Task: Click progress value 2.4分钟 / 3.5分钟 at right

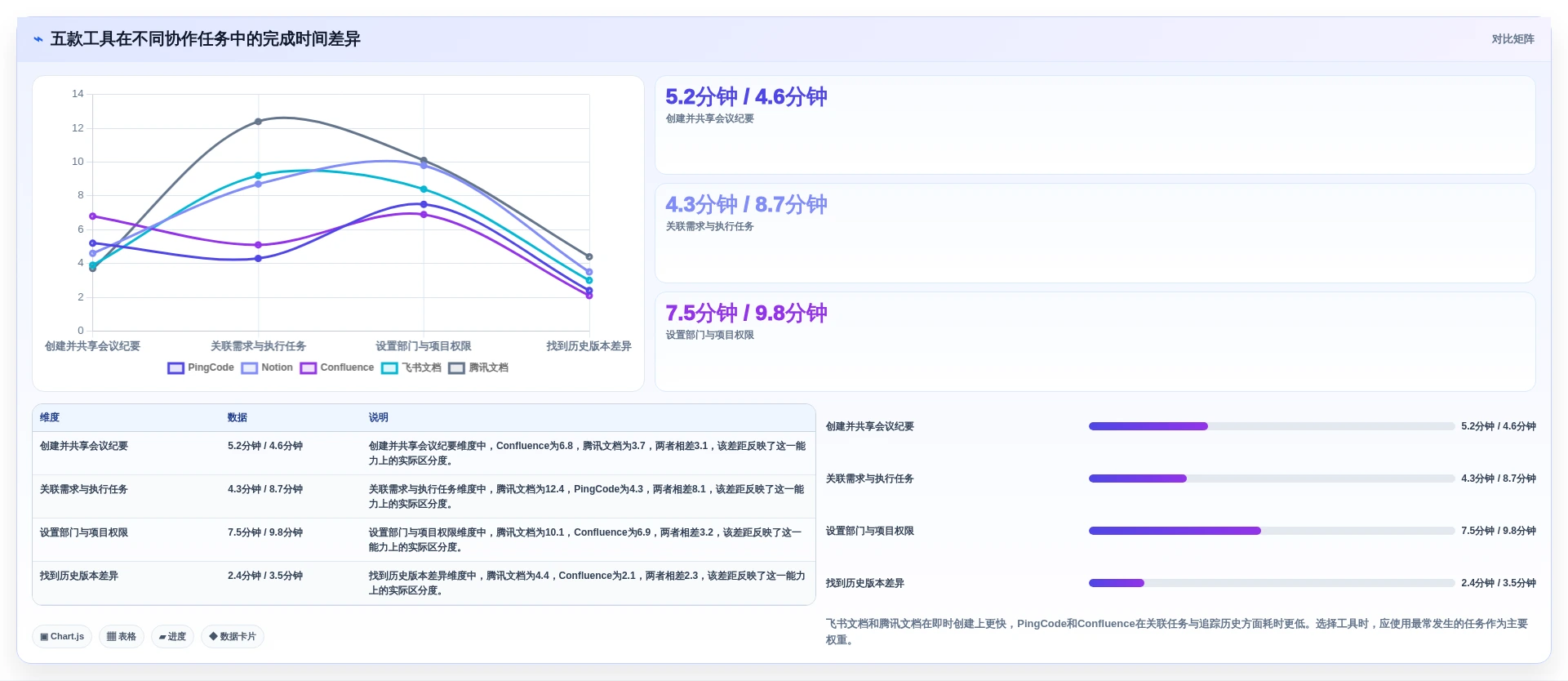Action: (1499, 583)
